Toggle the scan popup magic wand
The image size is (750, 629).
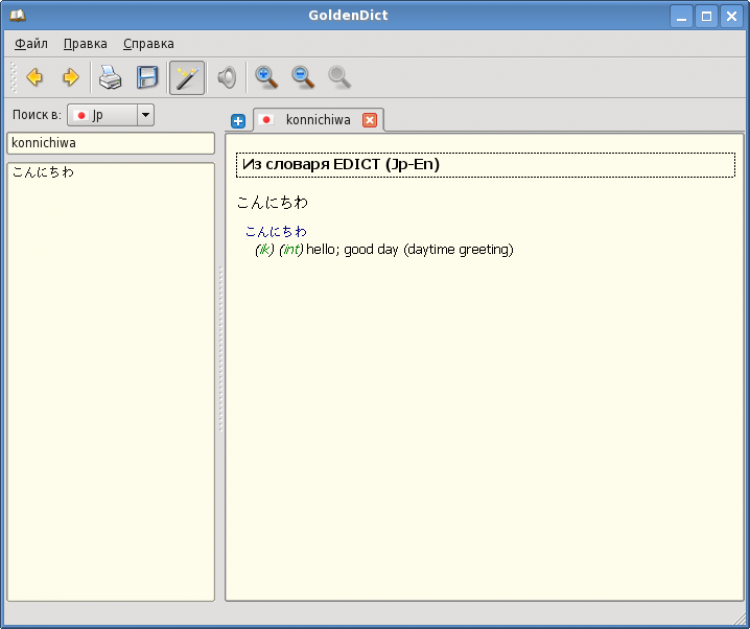tap(187, 78)
